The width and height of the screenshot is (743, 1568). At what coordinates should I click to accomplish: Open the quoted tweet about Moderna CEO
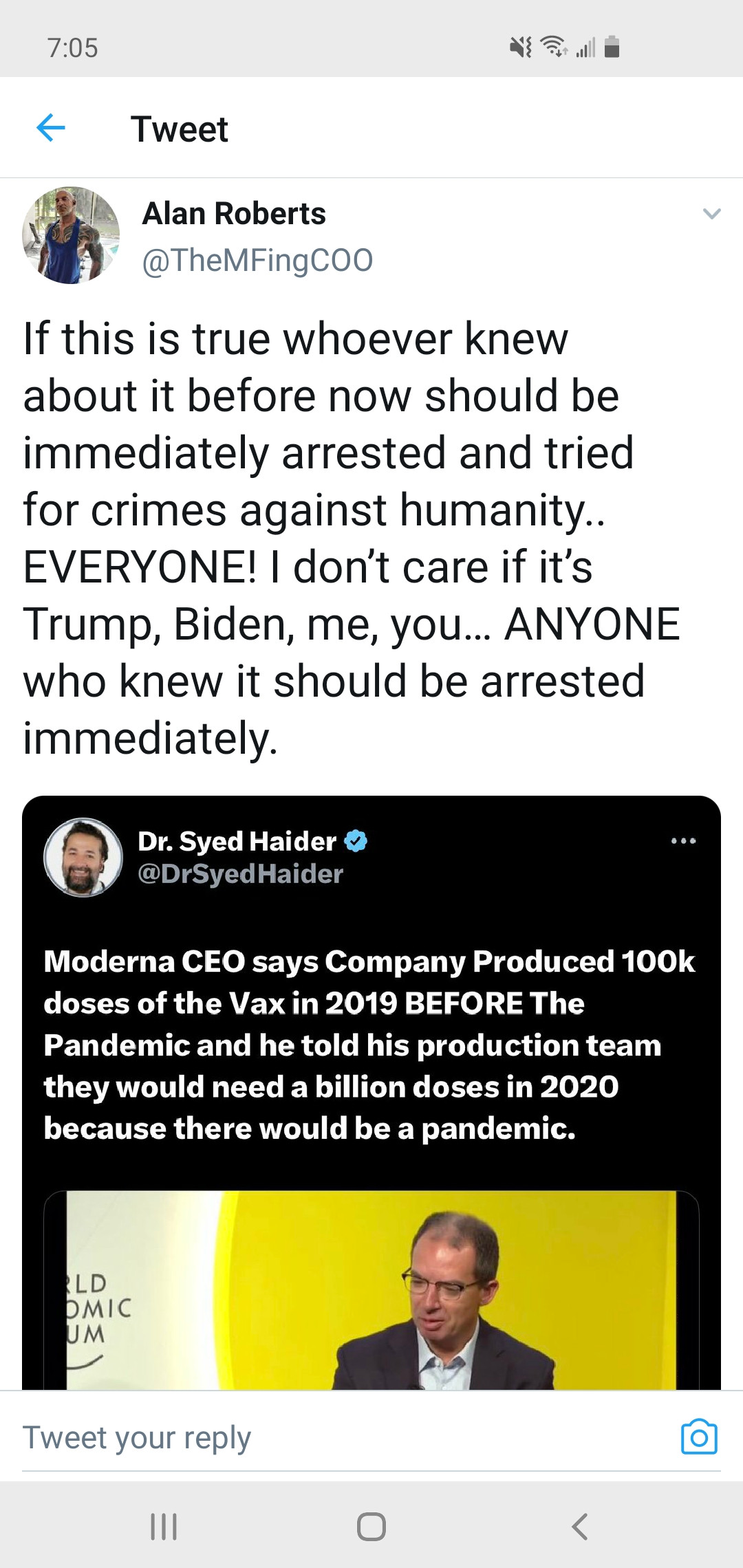point(369,1044)
